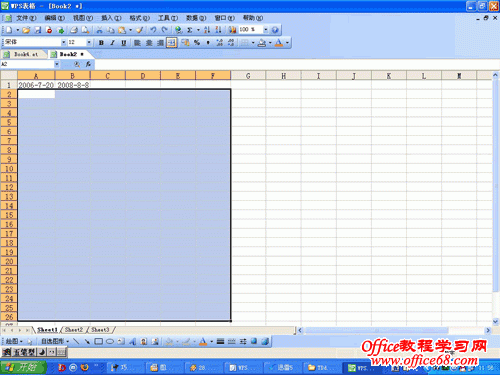Center cell text horizontally

(x=149, y=42)
